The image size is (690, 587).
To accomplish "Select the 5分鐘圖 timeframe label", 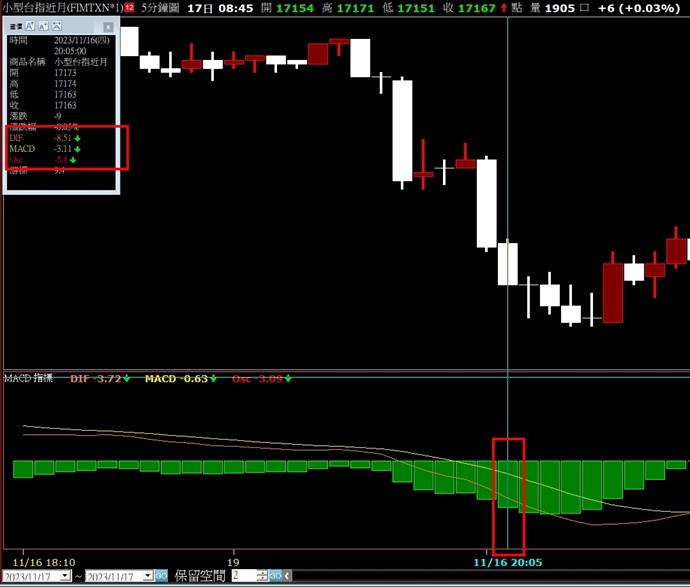I will point(162,8).
